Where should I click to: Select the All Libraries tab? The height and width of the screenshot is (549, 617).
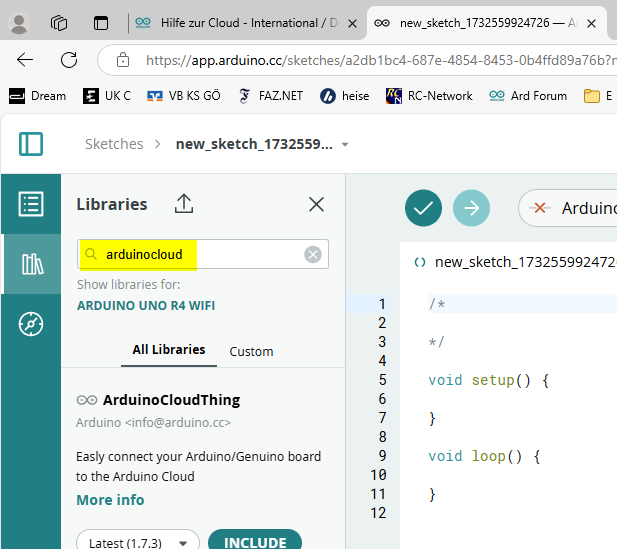[x=169, y=350]
